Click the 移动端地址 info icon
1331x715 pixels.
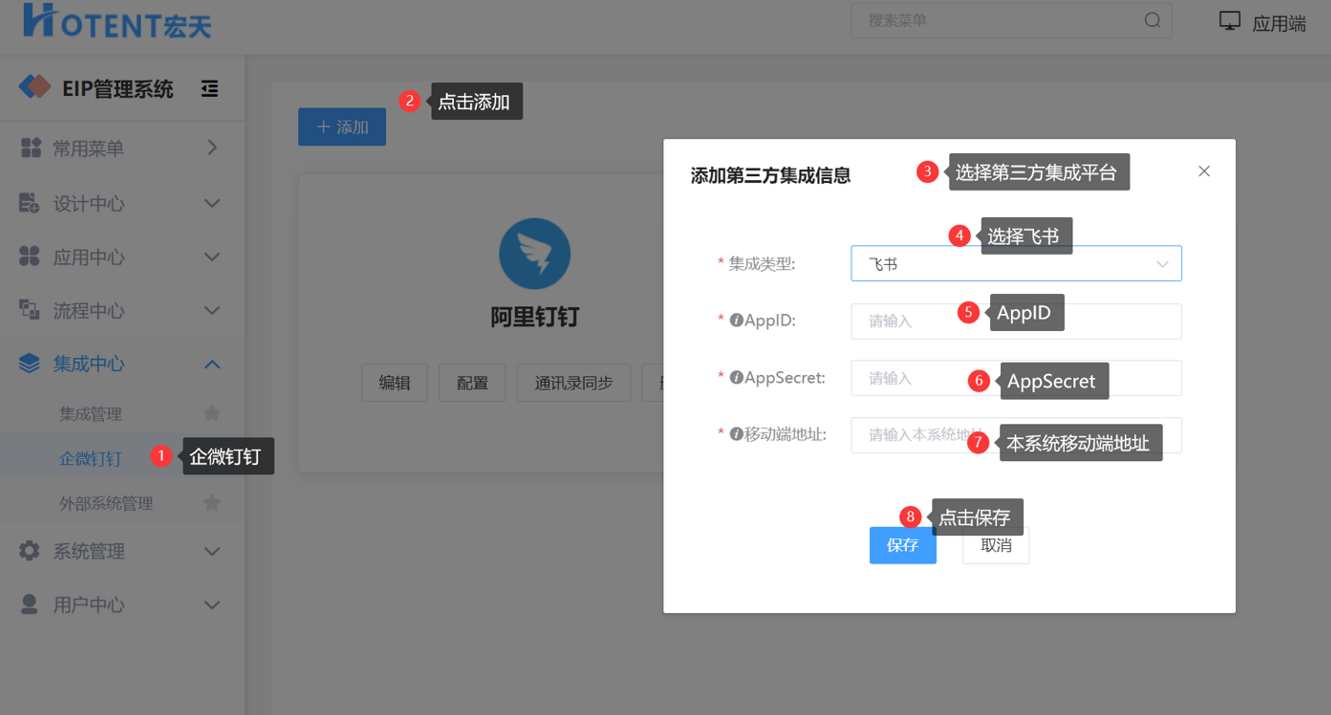click(x=736, y=434)
